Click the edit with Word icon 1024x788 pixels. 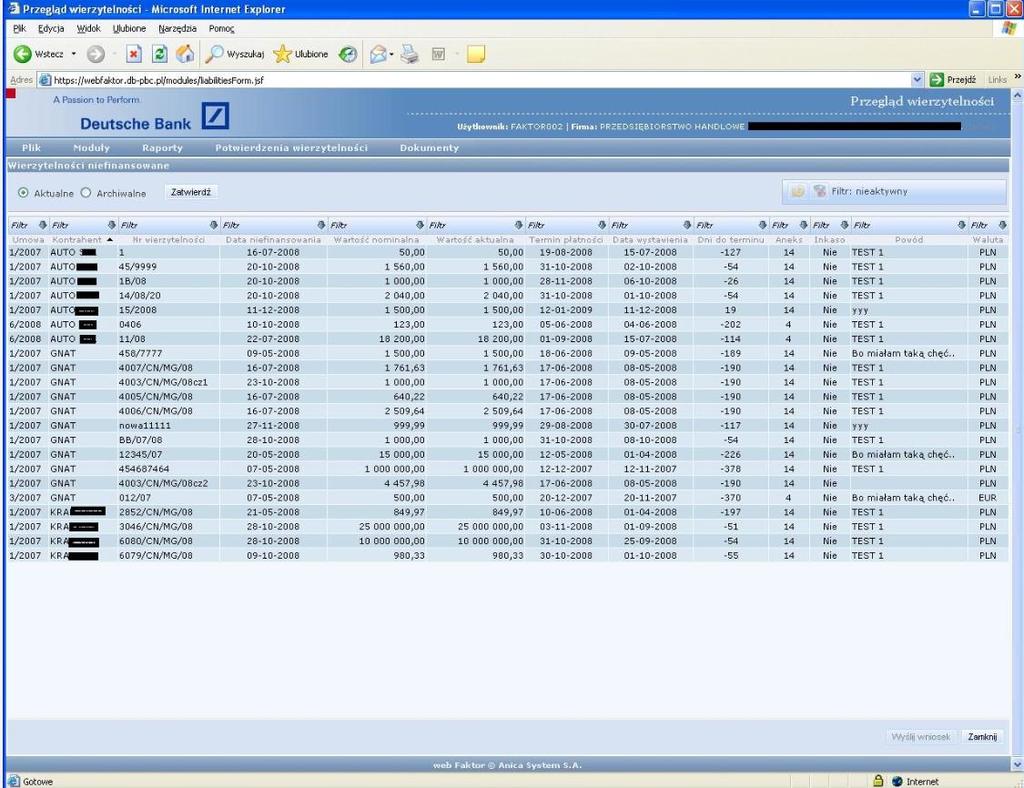[x=438, y=54]
